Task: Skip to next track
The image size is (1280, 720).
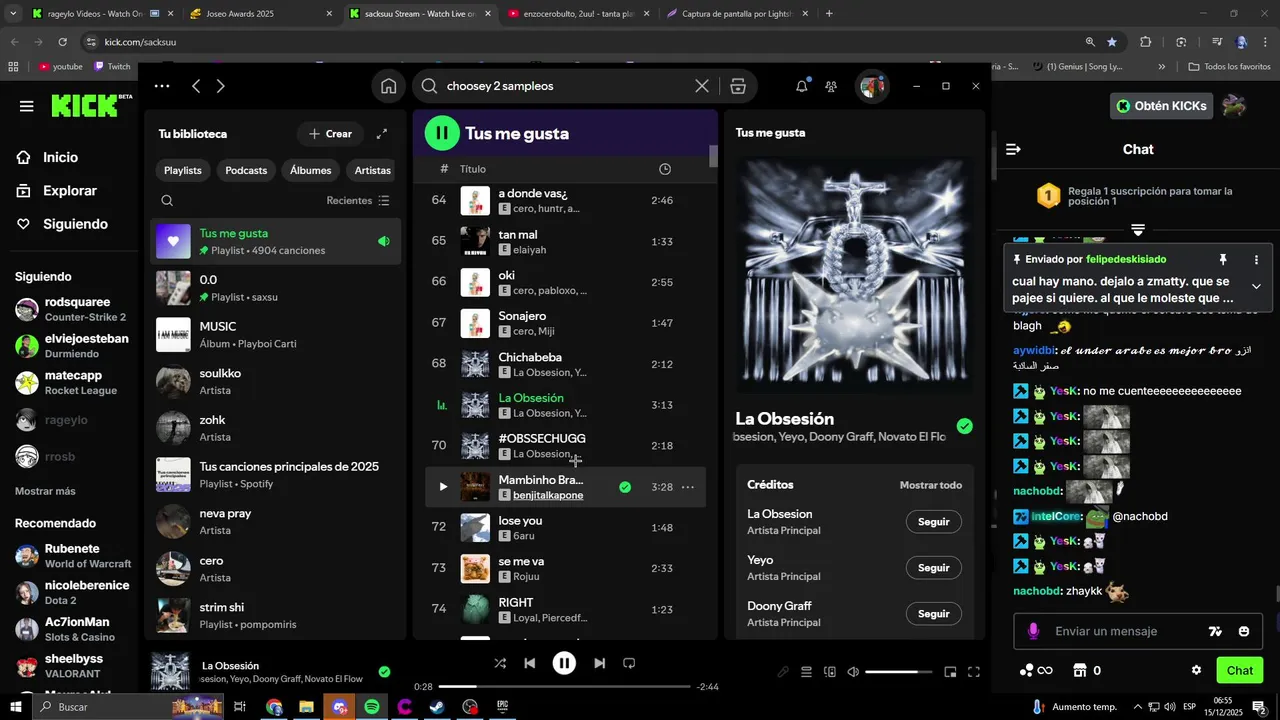Action: (599, 663)
